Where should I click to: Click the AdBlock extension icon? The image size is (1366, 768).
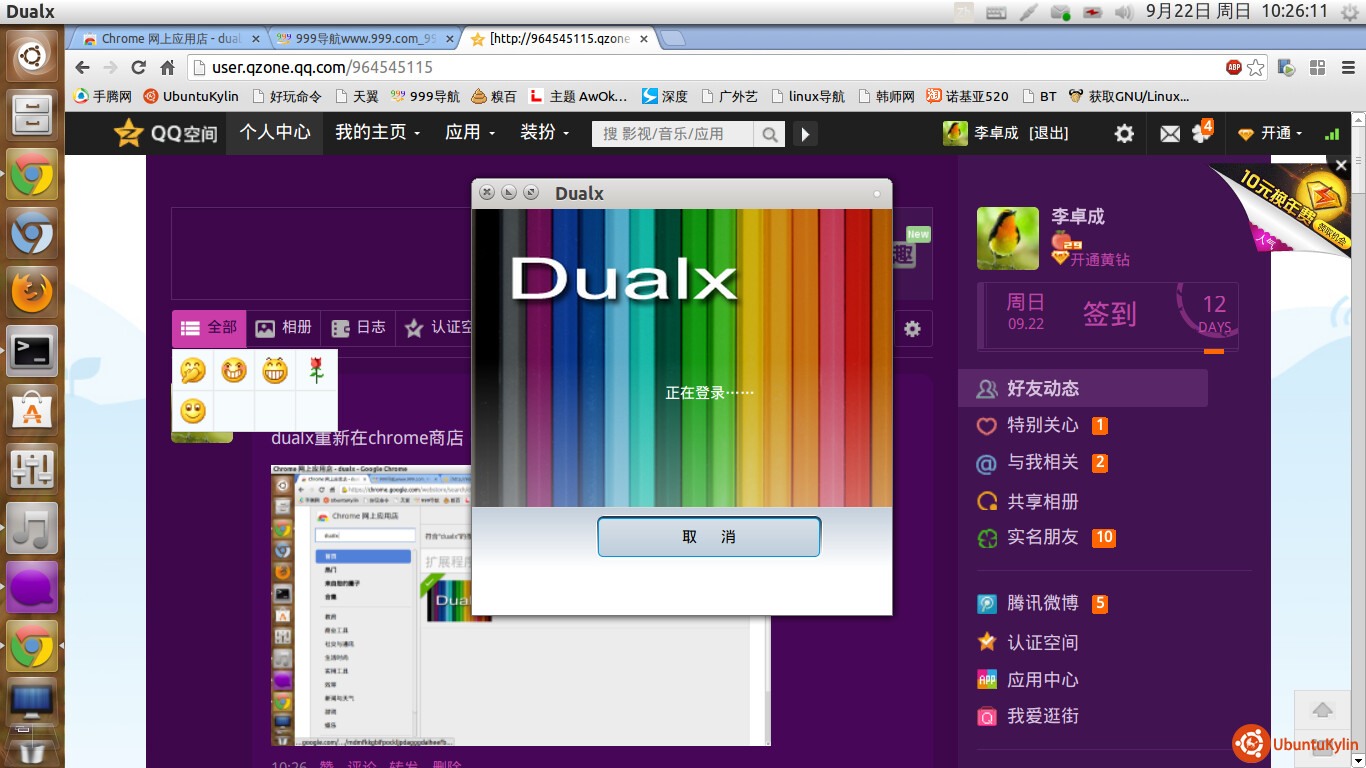(1234, 68)
